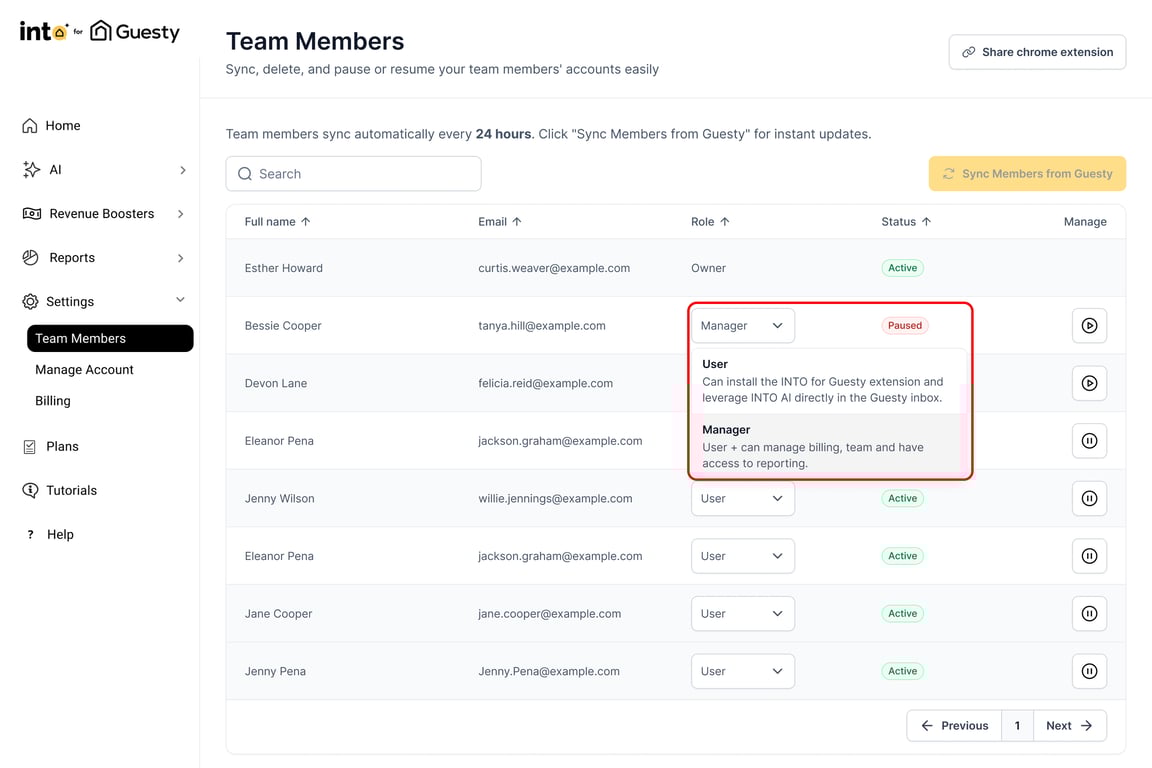Click the Home icon in sidebar
This screenshot has width=1152, height=768.
(29, 126)
